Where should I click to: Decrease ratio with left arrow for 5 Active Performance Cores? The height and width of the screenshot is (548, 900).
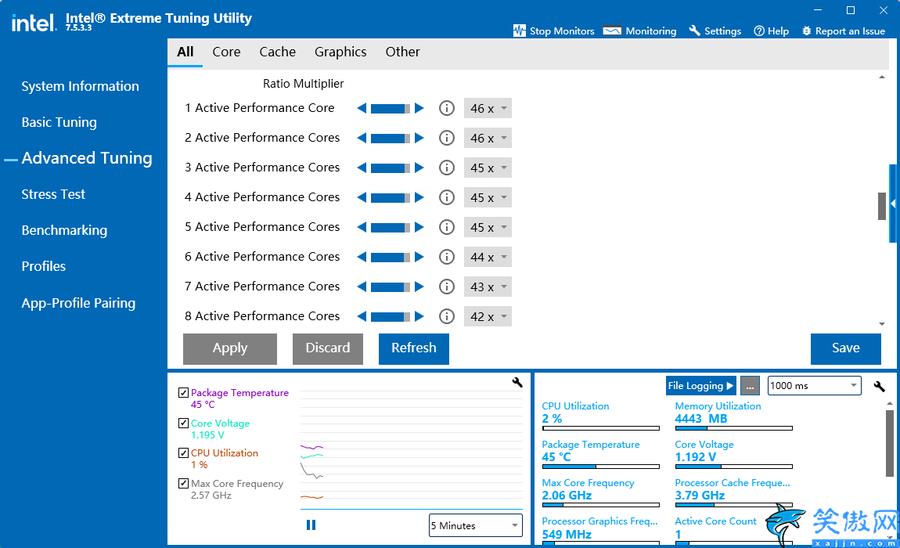click(x=362, y=227)
